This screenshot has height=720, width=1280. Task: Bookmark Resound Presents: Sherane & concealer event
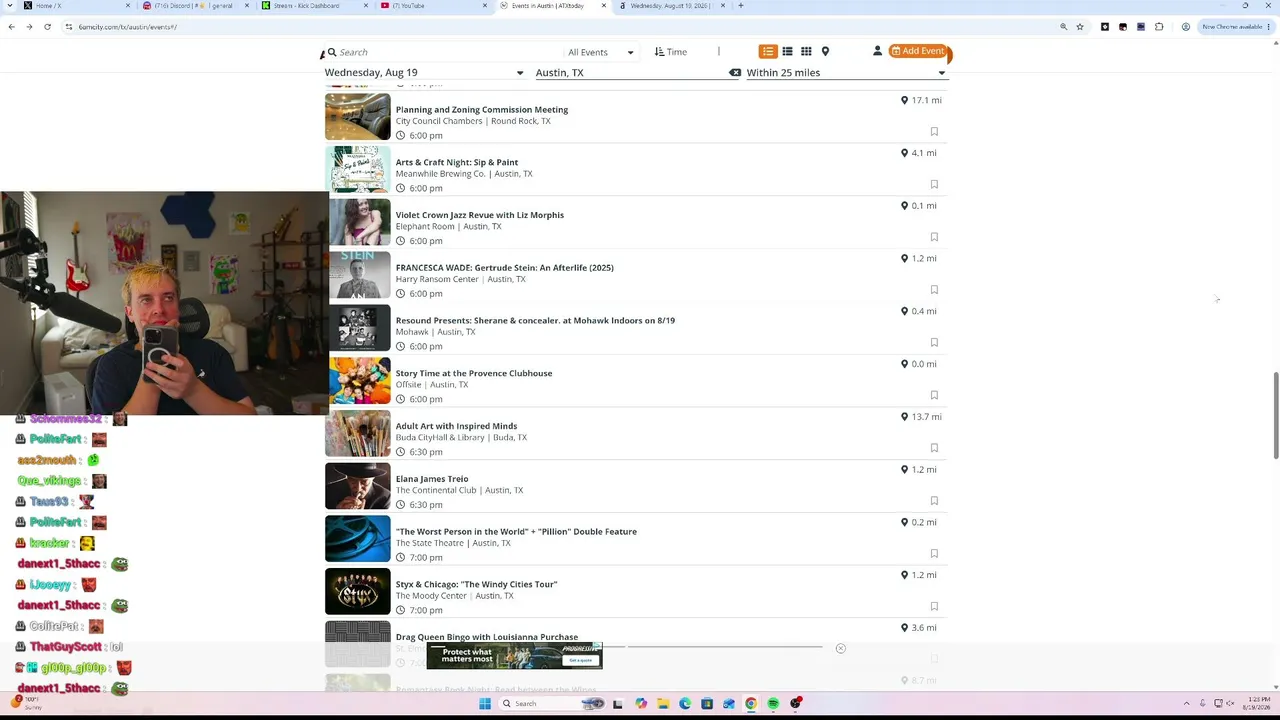(x=934, y=342)
